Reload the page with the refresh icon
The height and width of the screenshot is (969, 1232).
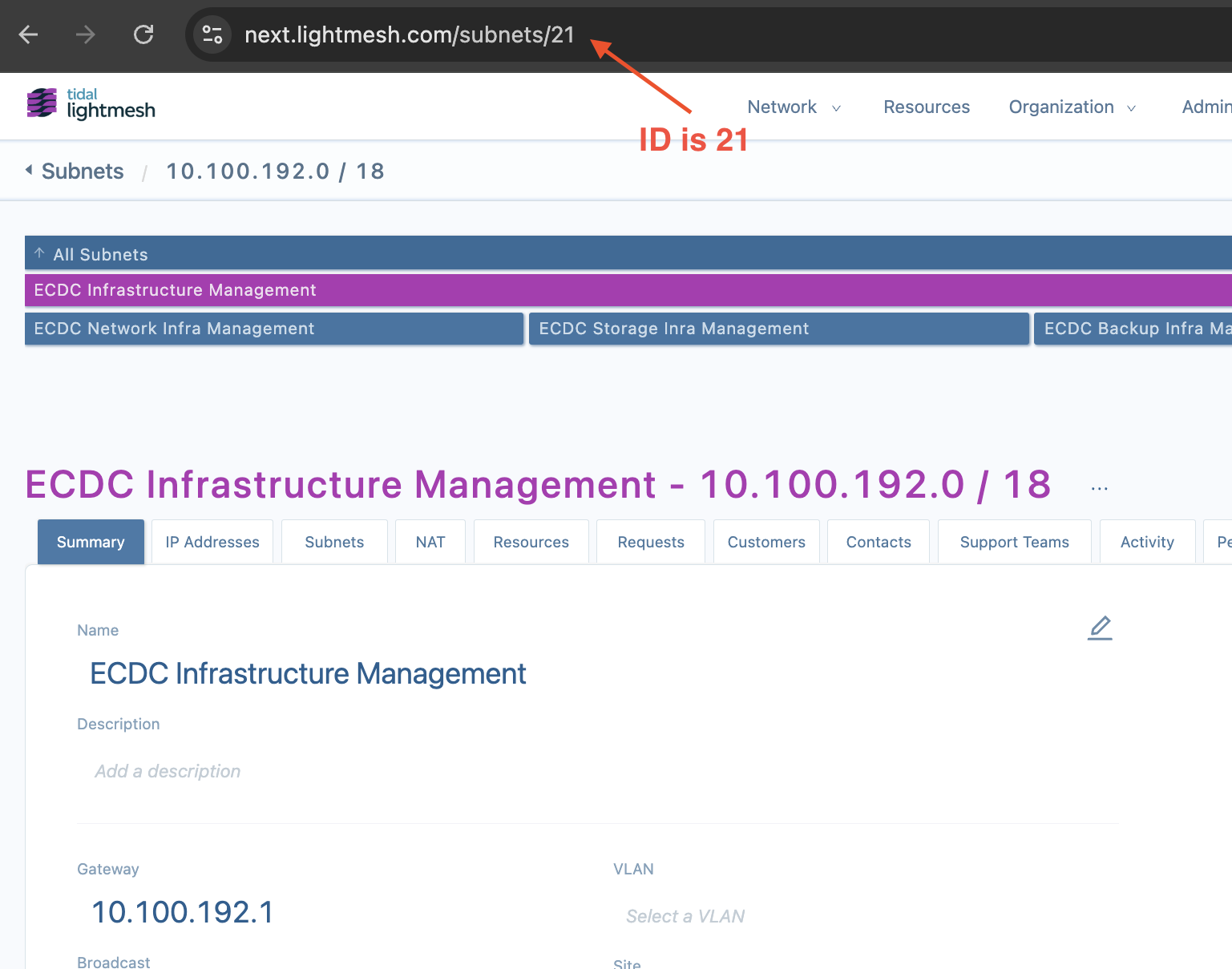[143, 34]
